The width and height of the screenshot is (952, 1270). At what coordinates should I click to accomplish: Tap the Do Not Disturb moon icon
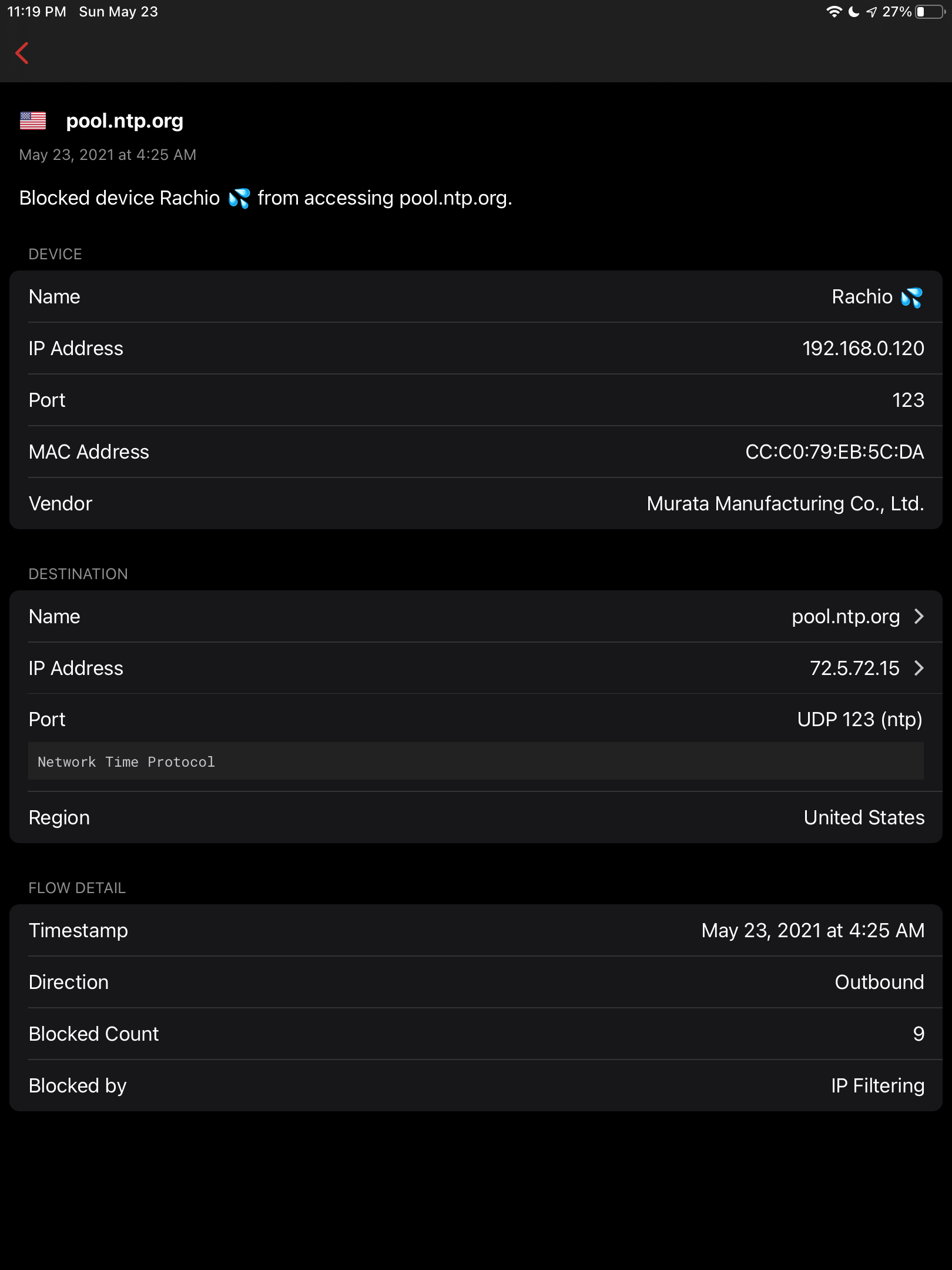tap(854, 12)
